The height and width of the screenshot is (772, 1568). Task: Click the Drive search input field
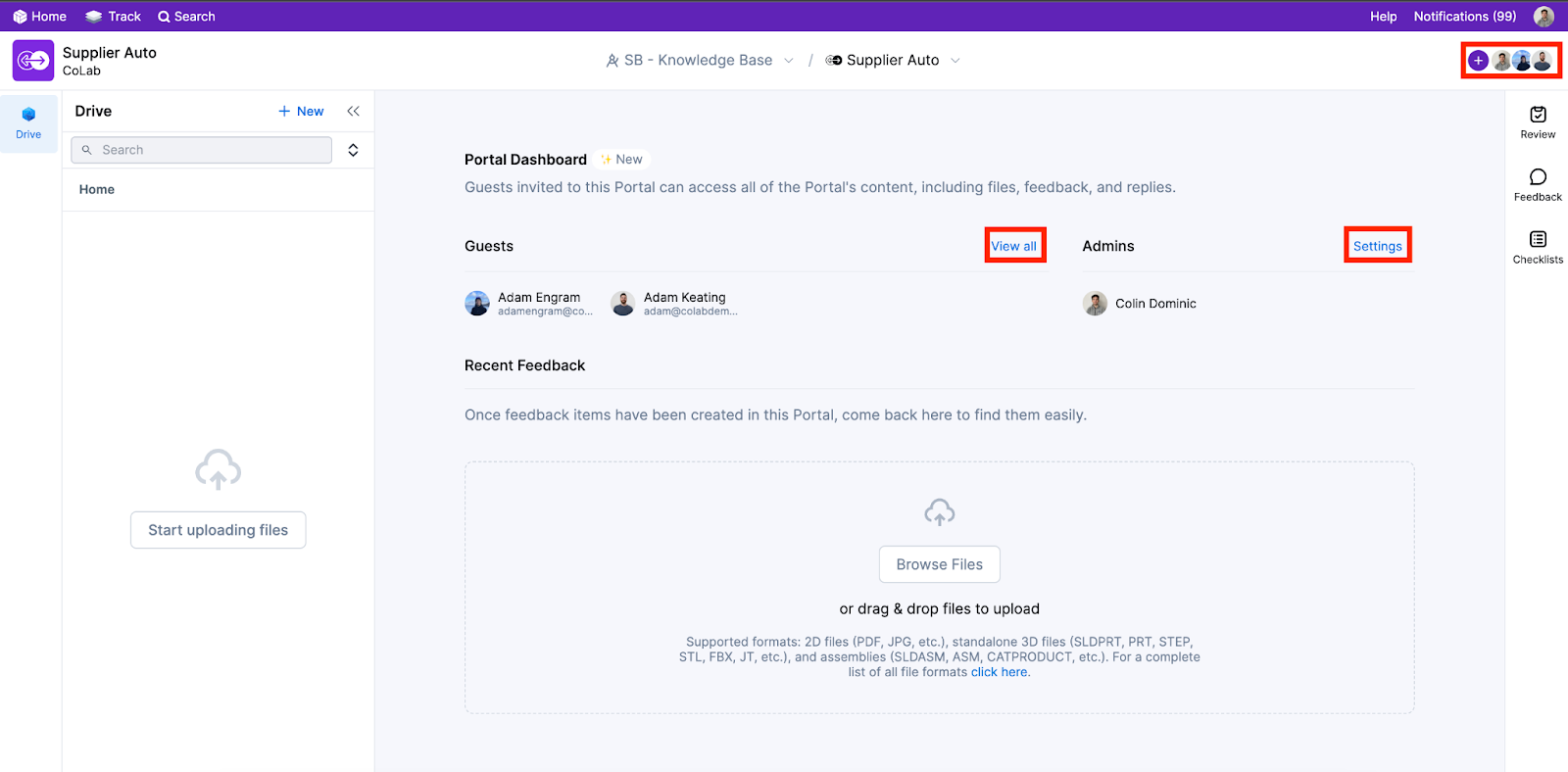(x=202, y=150)
